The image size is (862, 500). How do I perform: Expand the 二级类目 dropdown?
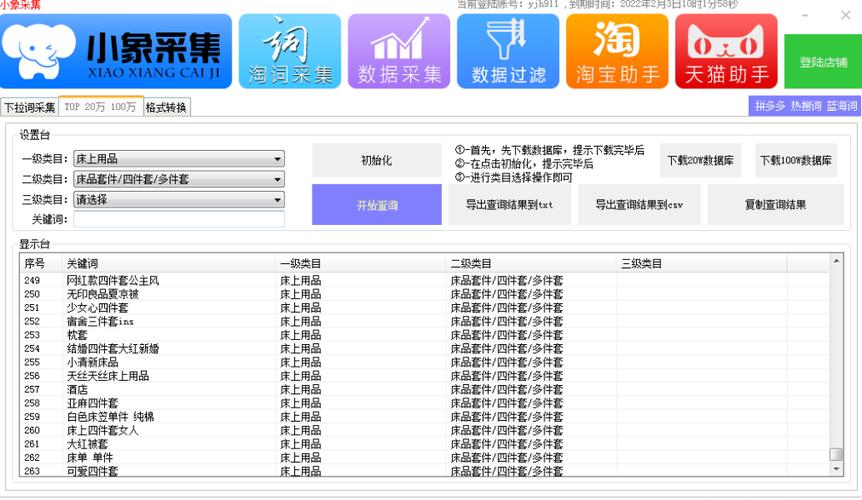(179, 179)
